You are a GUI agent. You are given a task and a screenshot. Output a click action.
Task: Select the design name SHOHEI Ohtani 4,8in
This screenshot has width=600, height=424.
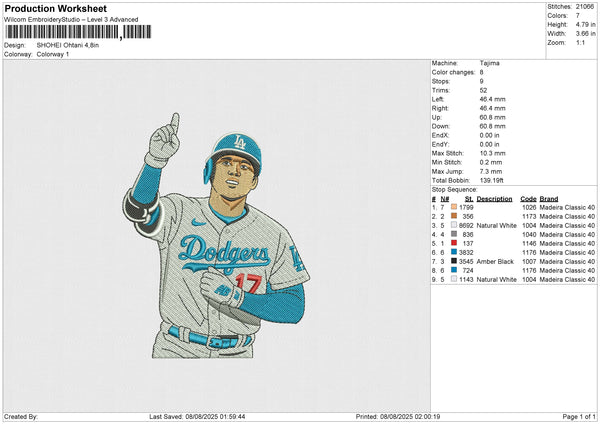coord(68,45)
